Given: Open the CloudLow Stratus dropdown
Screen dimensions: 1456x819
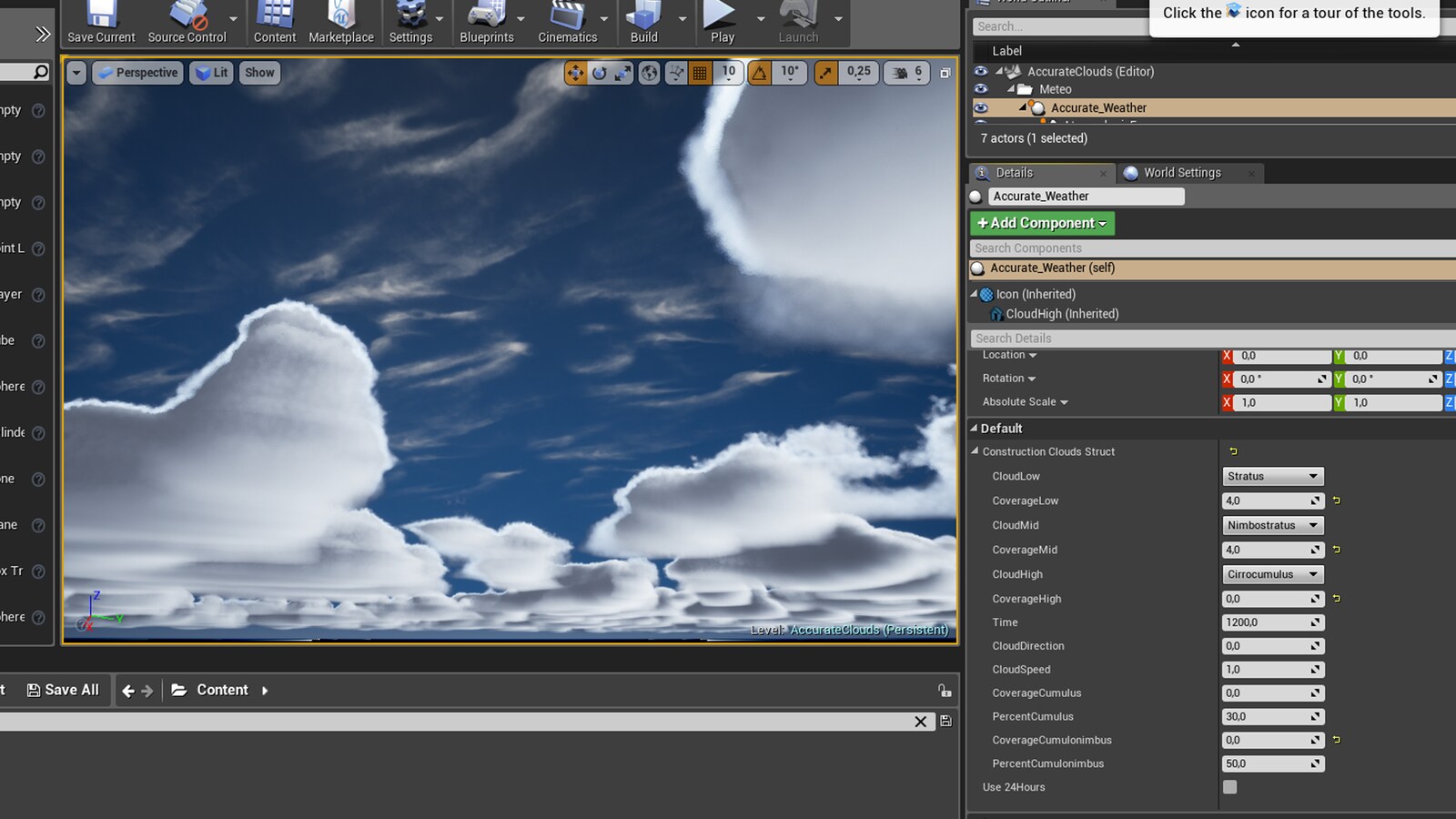Looking at the screenshot, I should [1272, 475].
